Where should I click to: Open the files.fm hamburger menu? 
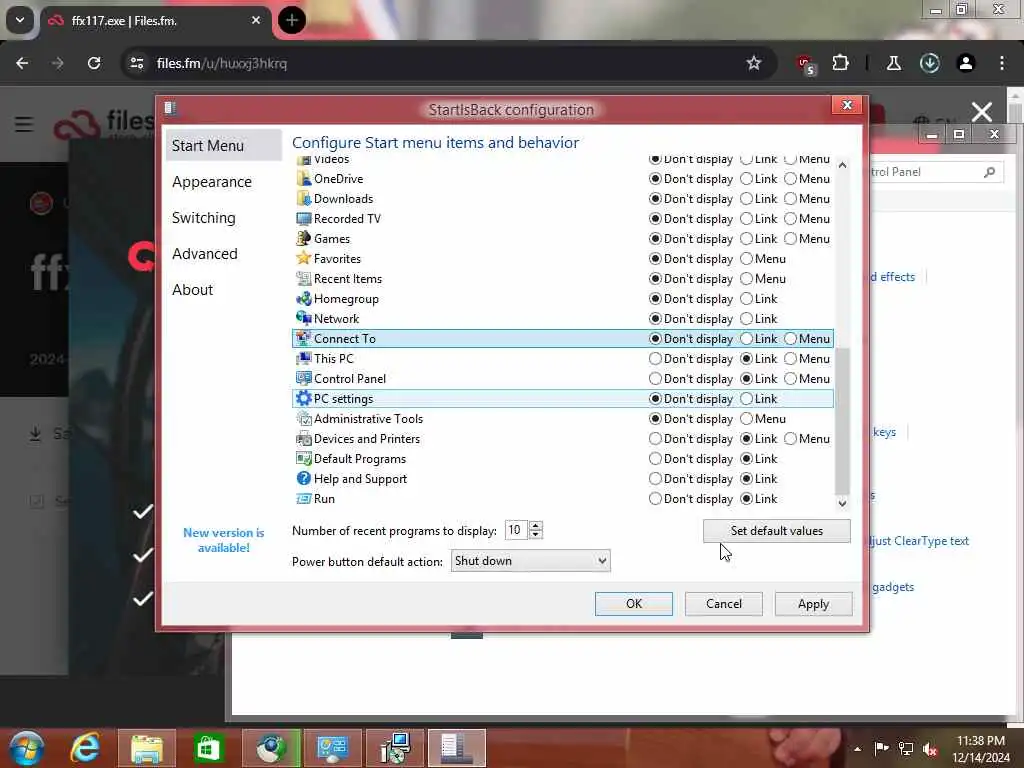24,123
